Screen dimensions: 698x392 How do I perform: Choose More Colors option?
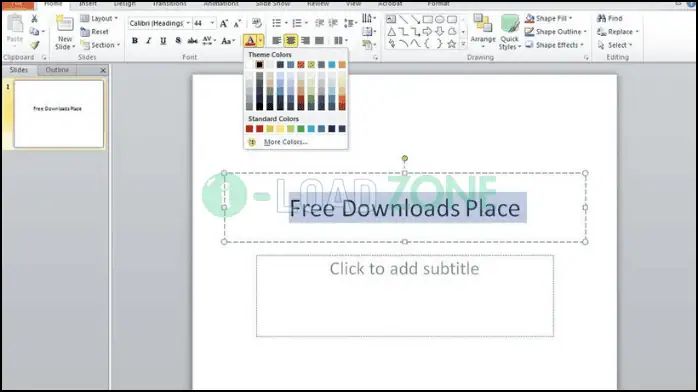pos(285,142)
